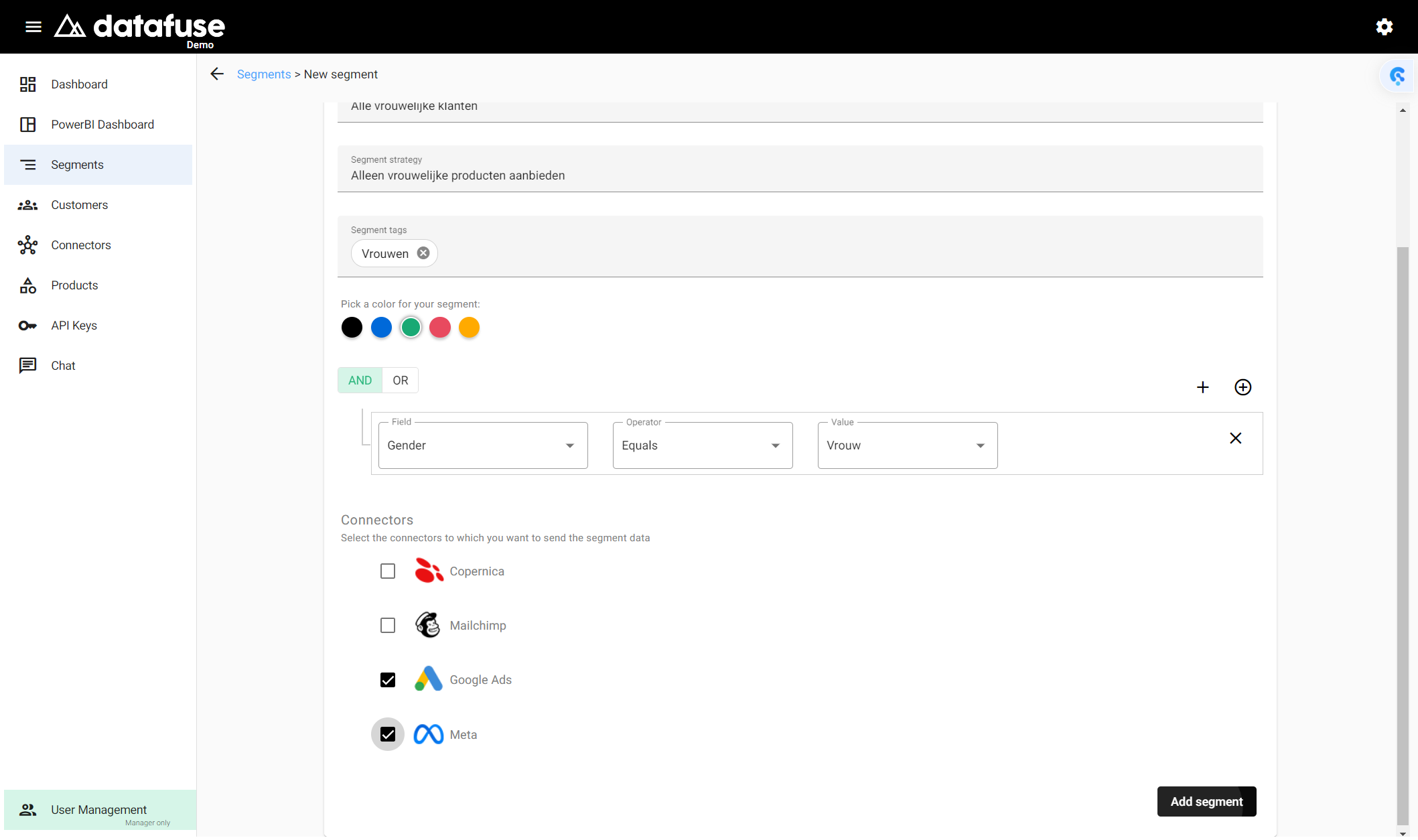The height and width of the screenshot is (840, 1418).
Task: Open the hamburger menu icon
Action: coord(33,27)
